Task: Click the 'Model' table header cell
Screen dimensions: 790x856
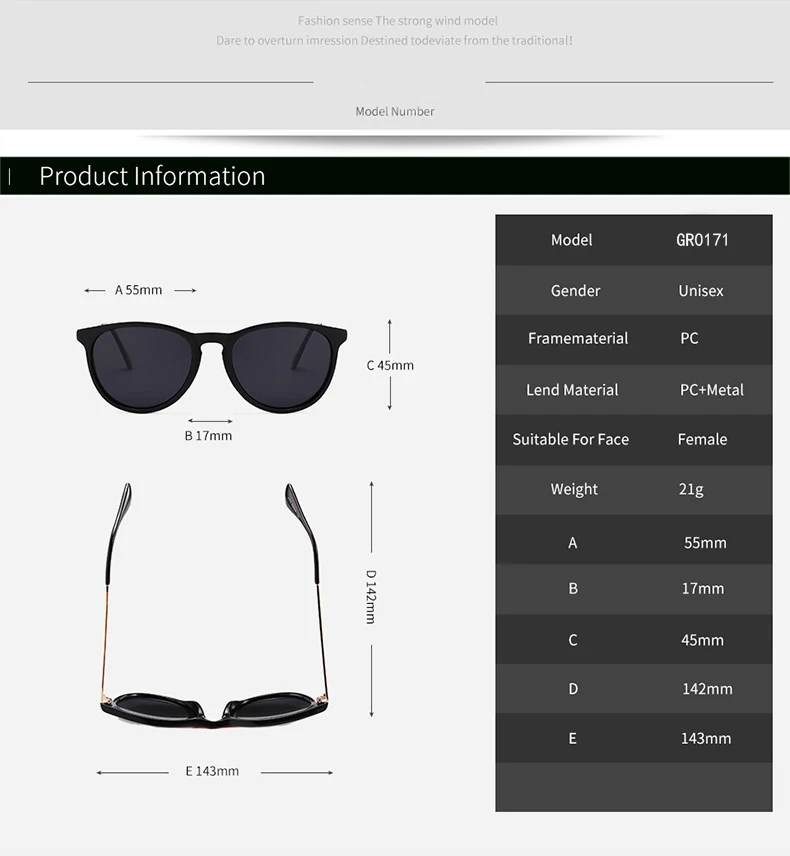Action: click(x=571, y=240)
